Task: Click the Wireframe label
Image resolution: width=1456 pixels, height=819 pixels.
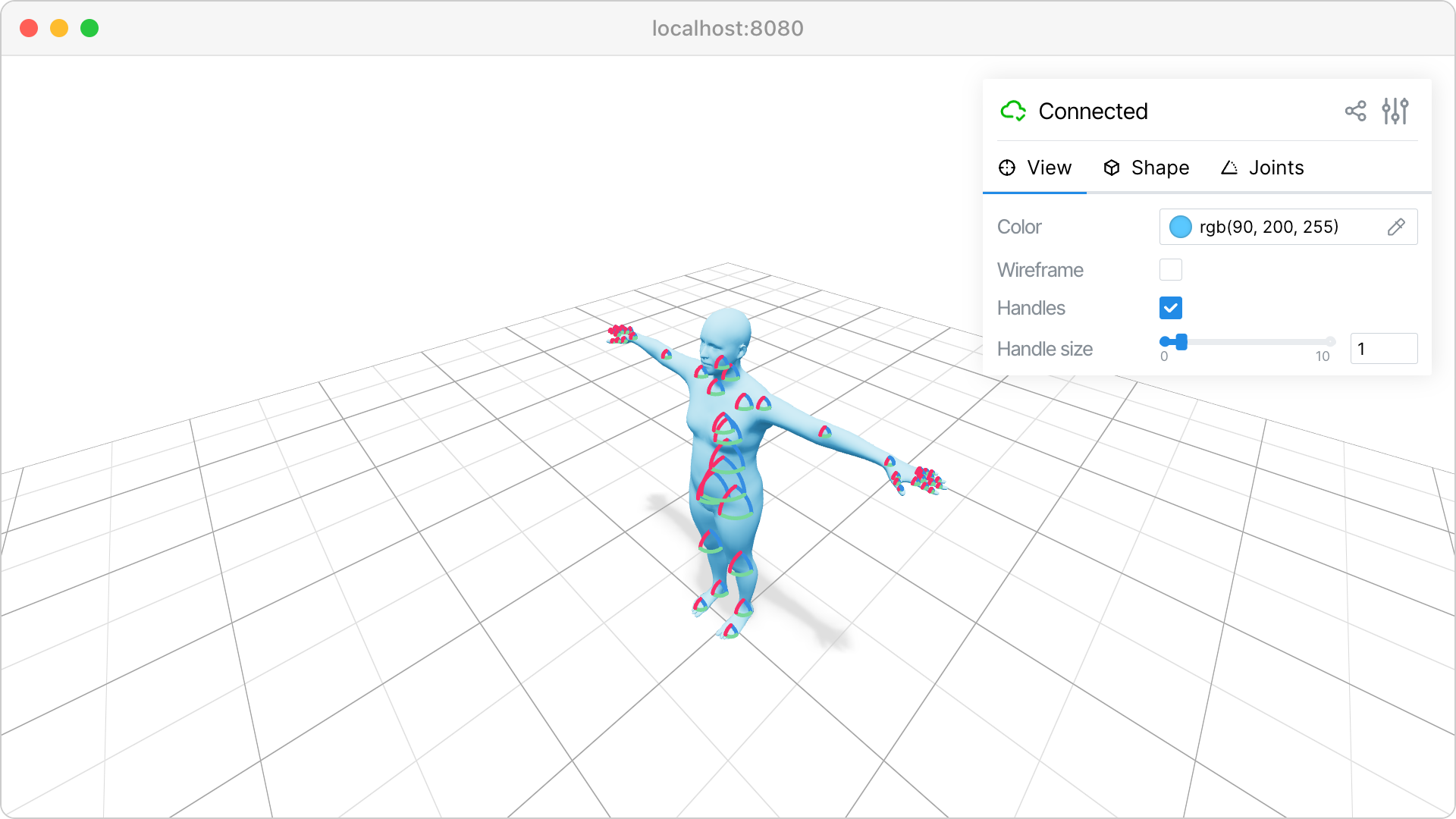Action: [1040, 270]
